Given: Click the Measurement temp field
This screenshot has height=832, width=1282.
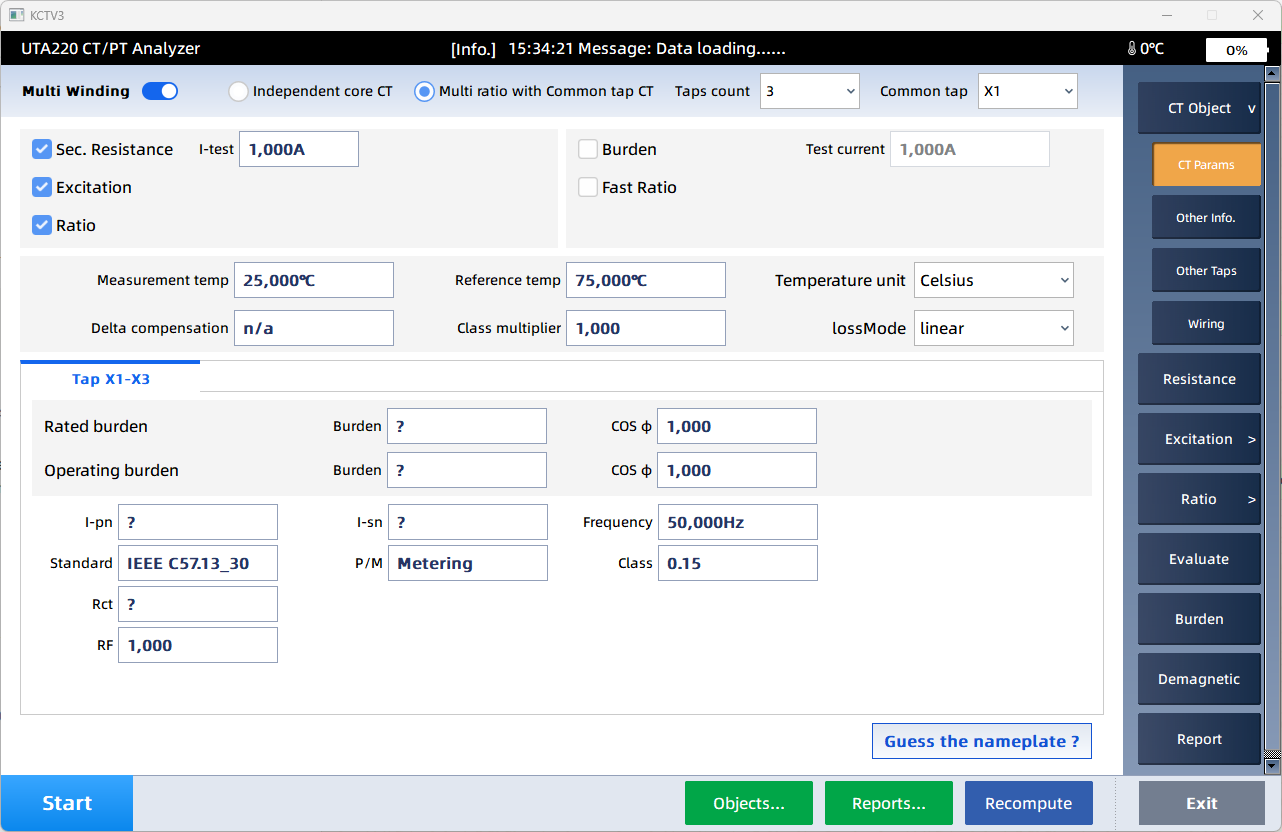Looking at the screenshot, I should [314, 280].
